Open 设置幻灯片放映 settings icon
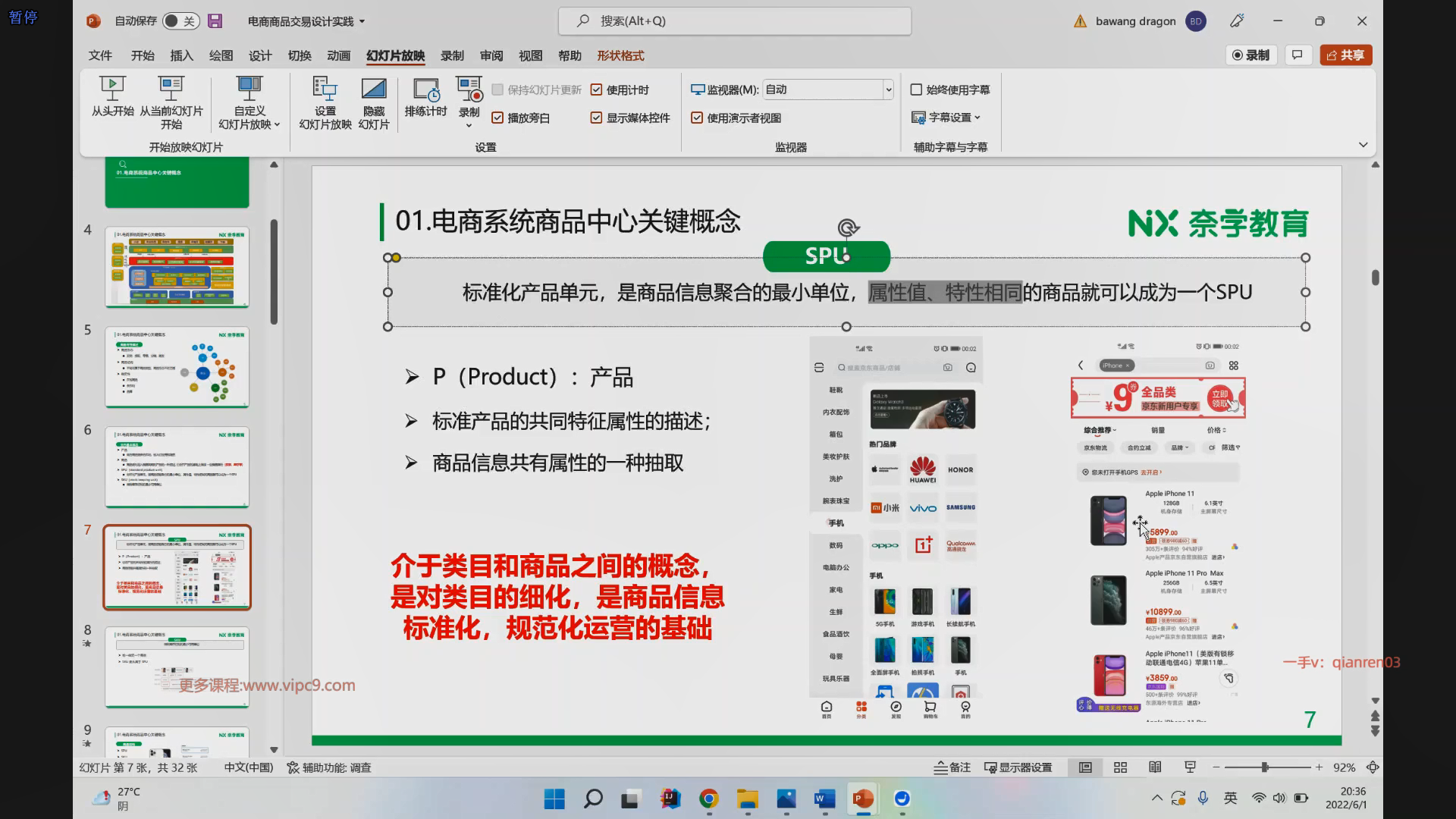 (325, 89)
